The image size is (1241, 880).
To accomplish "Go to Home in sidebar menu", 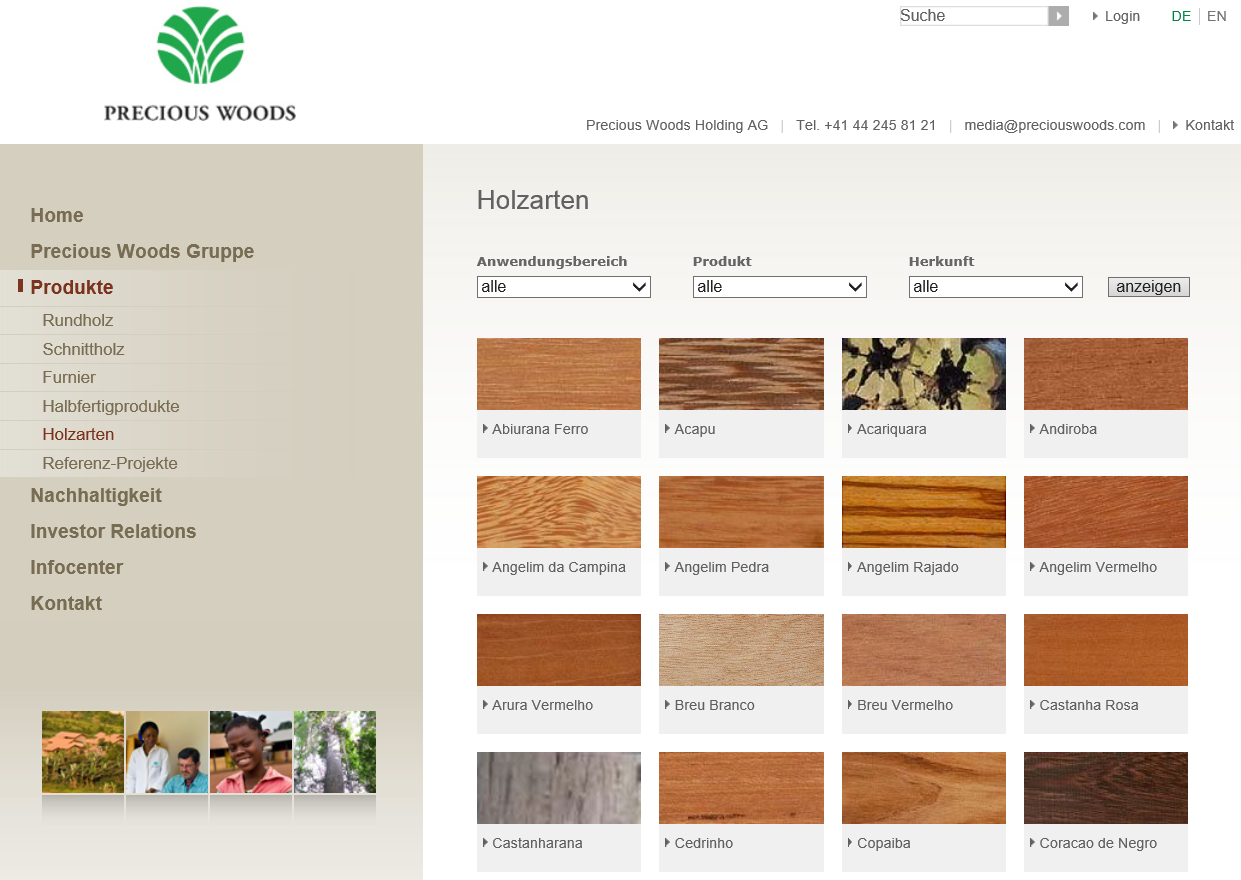I will 57,215.
